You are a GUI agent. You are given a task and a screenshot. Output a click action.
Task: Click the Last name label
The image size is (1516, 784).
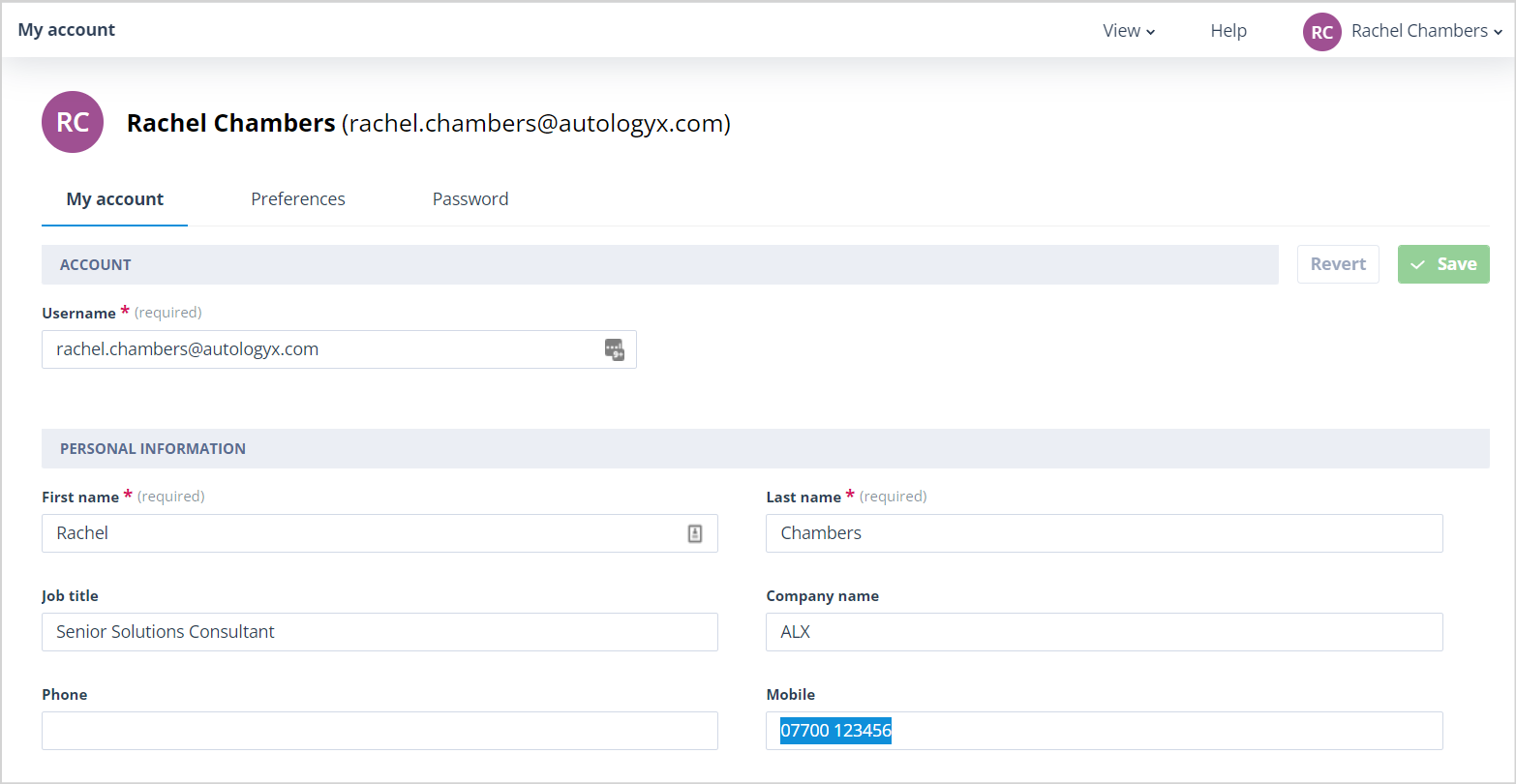(x=803, y=497)
